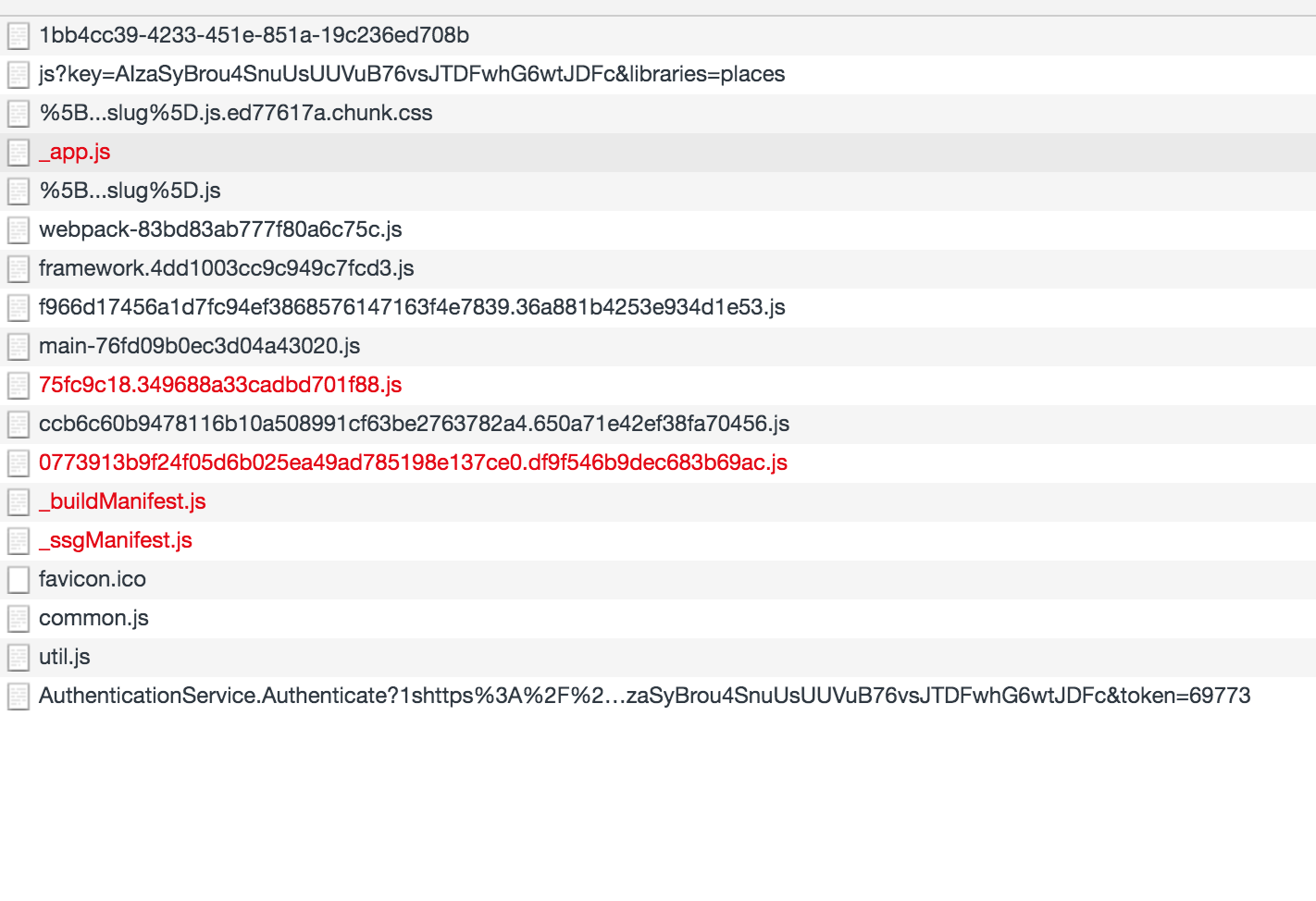Select framework.4dd1003cc9c949c7fcd3.js request
Viewport: 1316px width, 901px height.
click(x=658, y=269)
